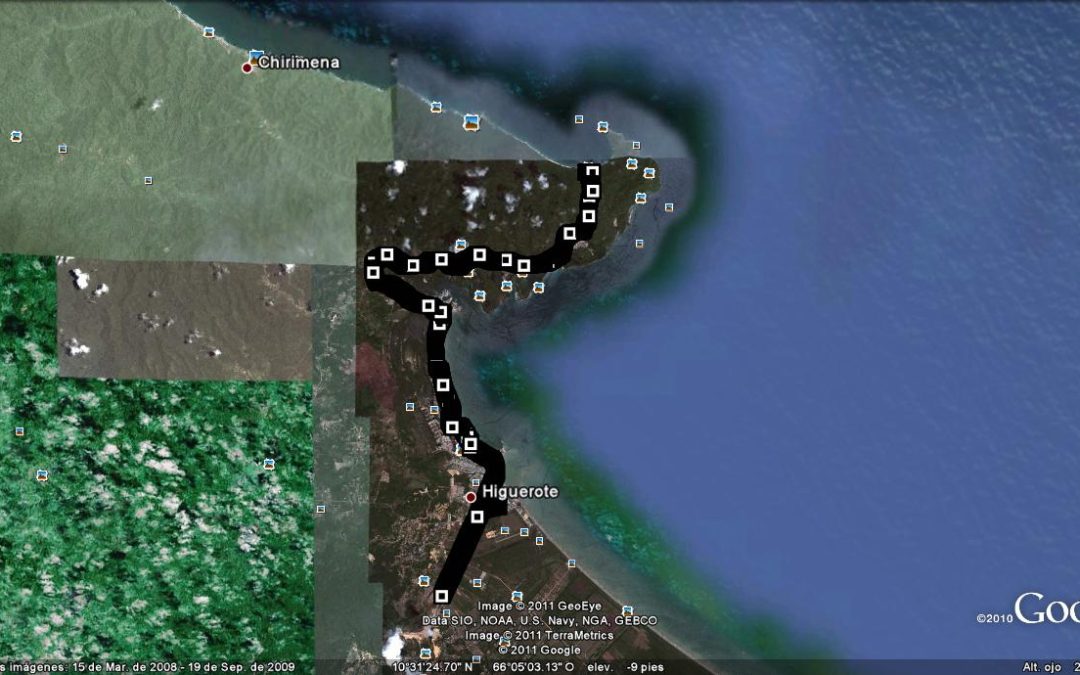The height and width of the screenshot is (675, 1080).
Task: Click the latitude longitude coordinates readout
Action: point(482,666)
